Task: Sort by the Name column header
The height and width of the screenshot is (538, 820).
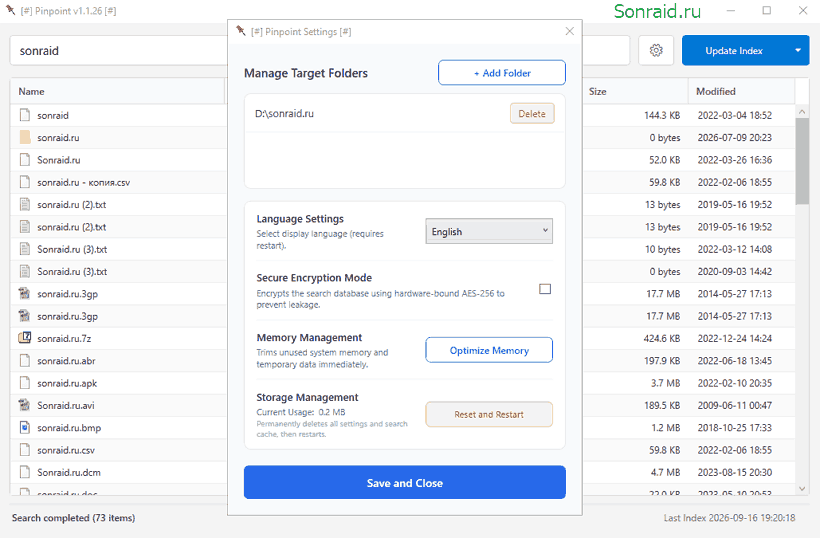Action: pyautogui.click(x=118, y=91)
